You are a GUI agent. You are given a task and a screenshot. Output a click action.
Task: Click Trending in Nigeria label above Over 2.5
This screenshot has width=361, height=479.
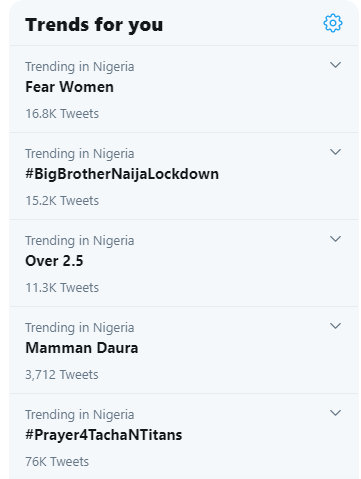coord(80,241)
